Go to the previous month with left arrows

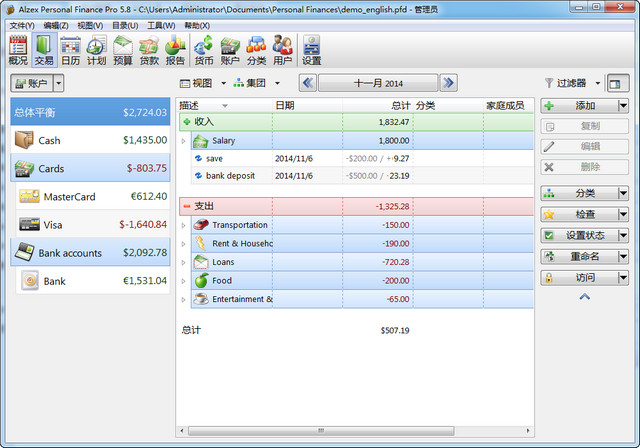click(x=308, y=83)
